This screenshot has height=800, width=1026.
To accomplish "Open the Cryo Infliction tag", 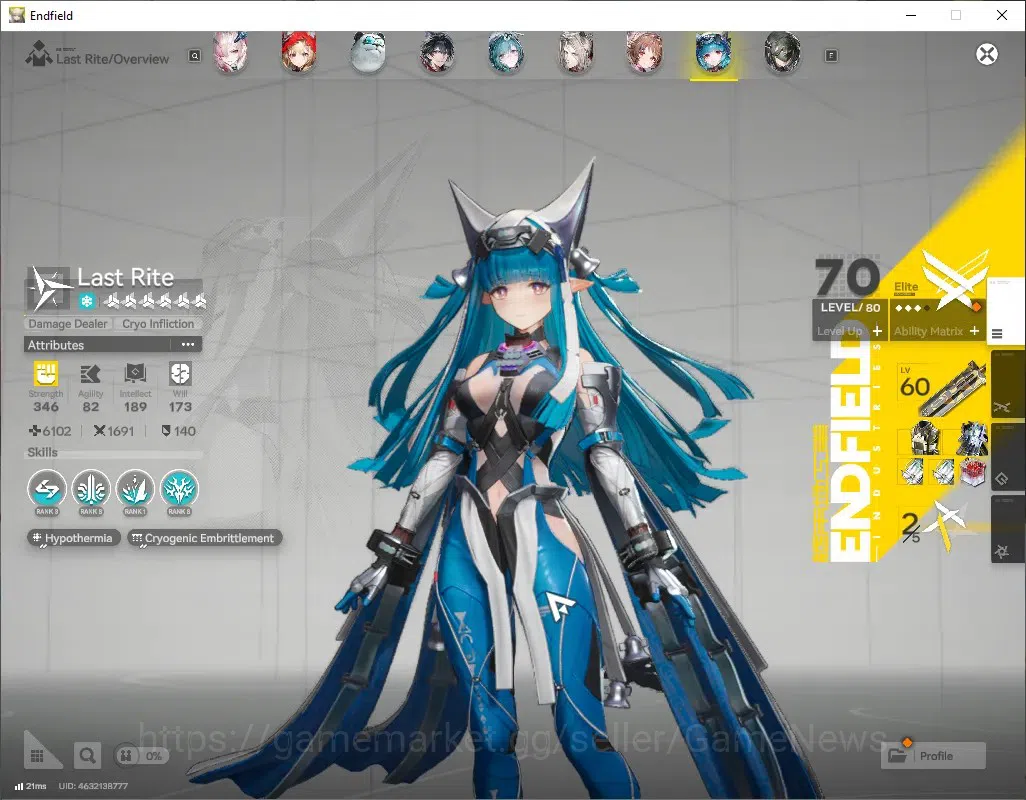I will point(158,324).
